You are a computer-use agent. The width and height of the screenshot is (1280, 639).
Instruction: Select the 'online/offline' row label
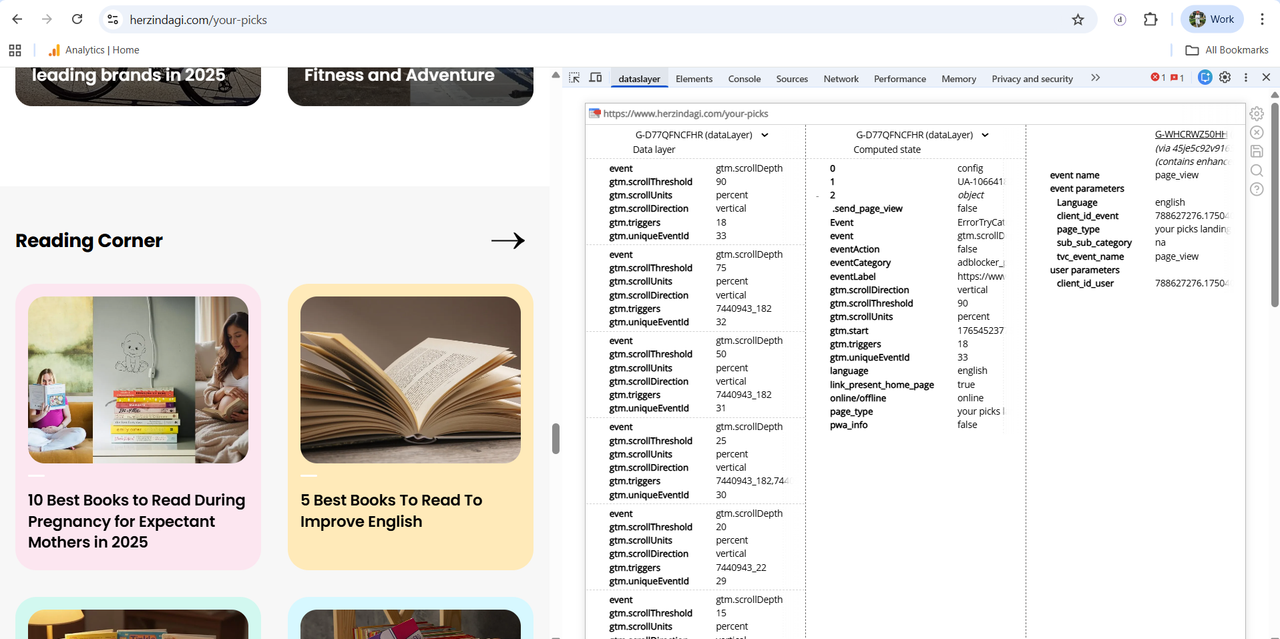(x=858, y=398)
